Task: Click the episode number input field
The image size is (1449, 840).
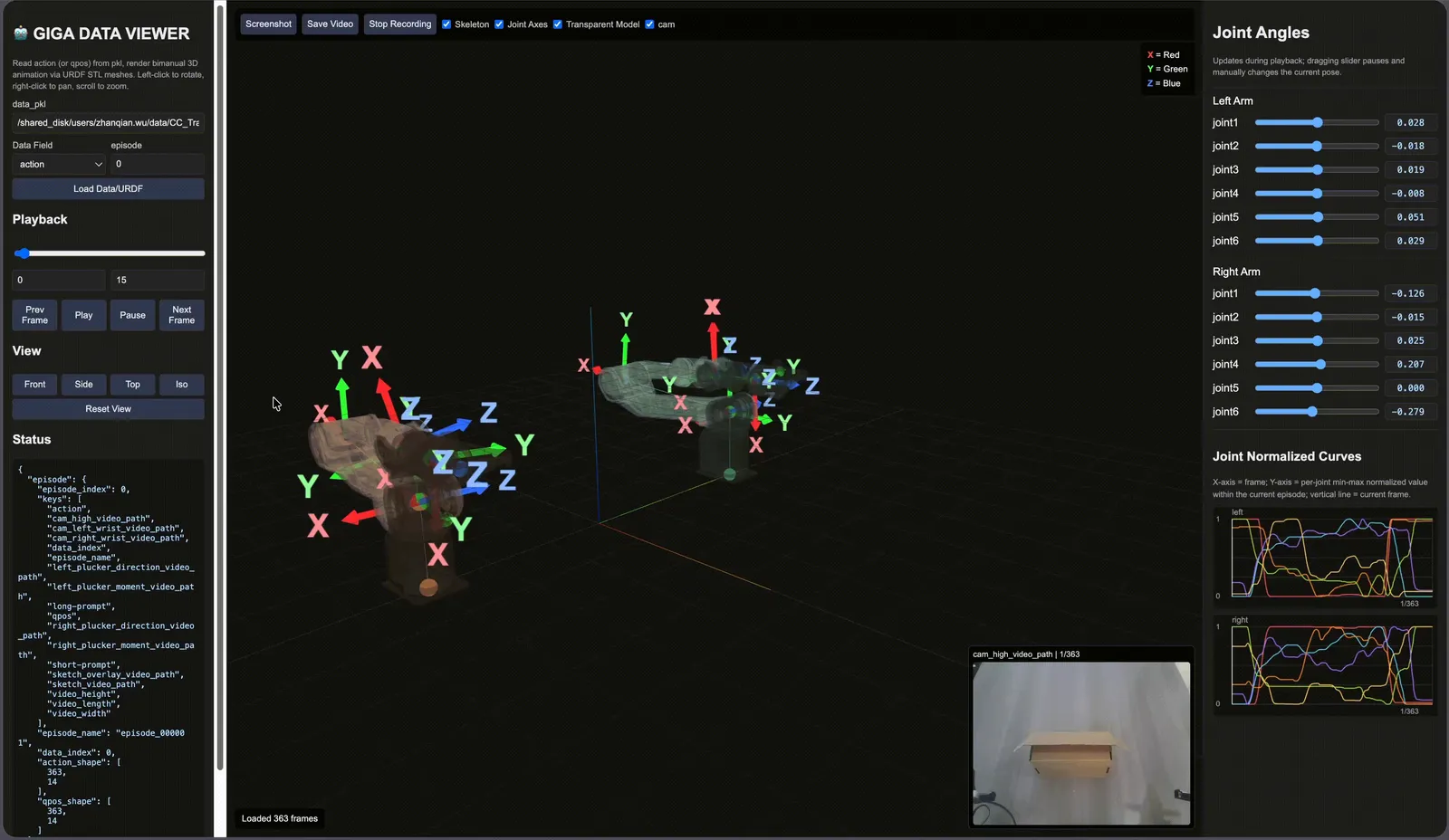Action: 158,164
